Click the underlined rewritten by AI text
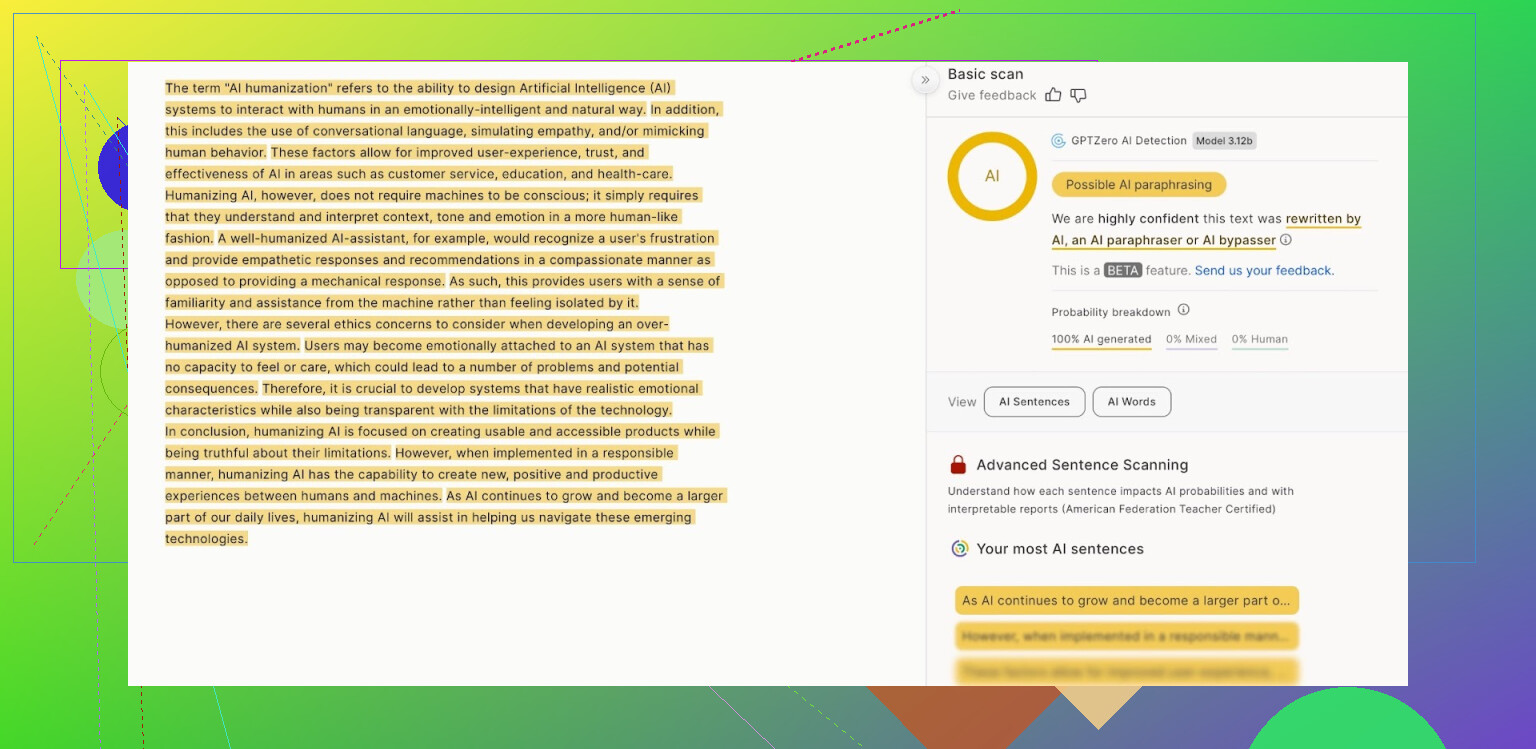 1322,219
